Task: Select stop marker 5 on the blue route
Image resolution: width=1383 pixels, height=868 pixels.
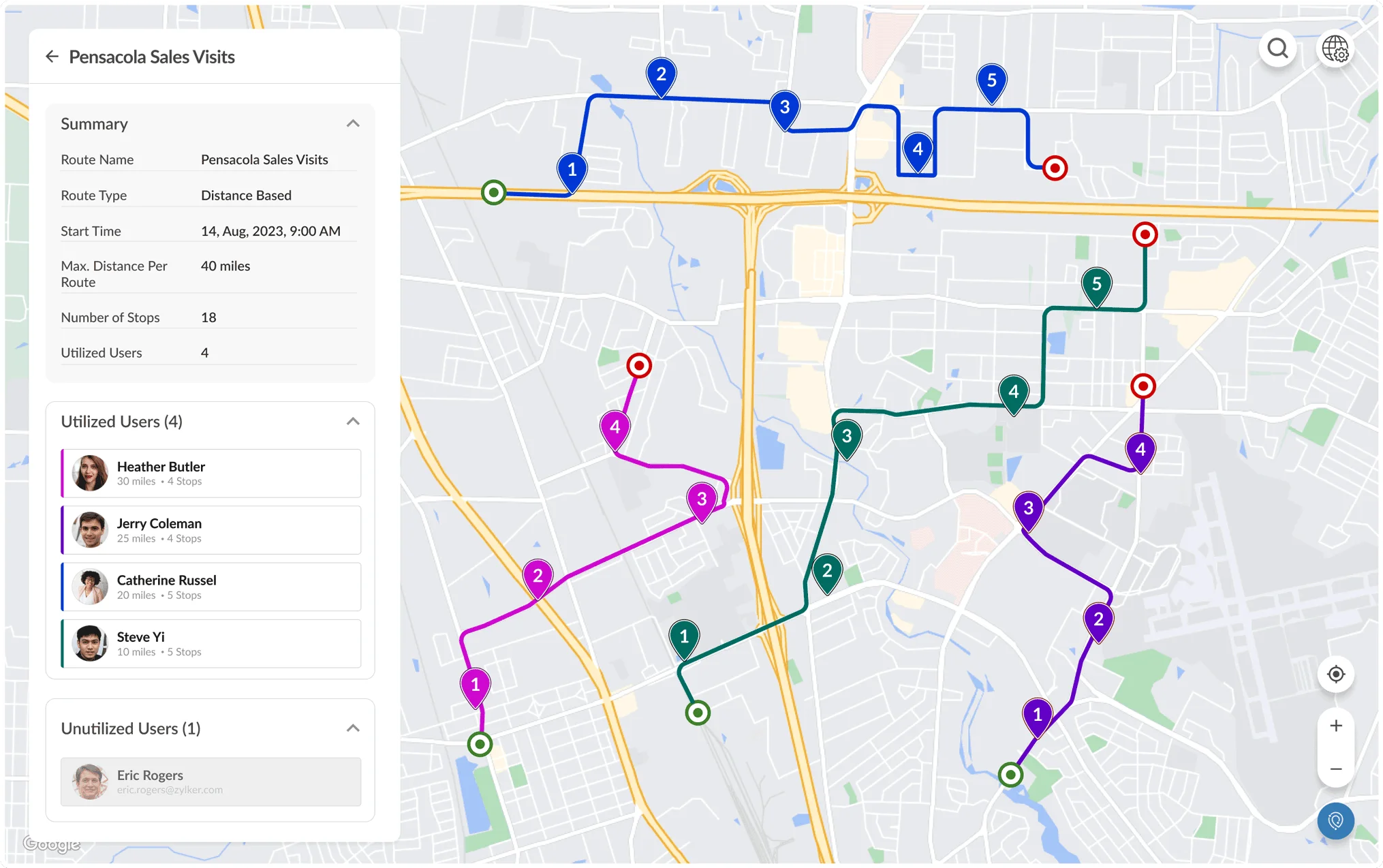Action: [x=992, y=80]
